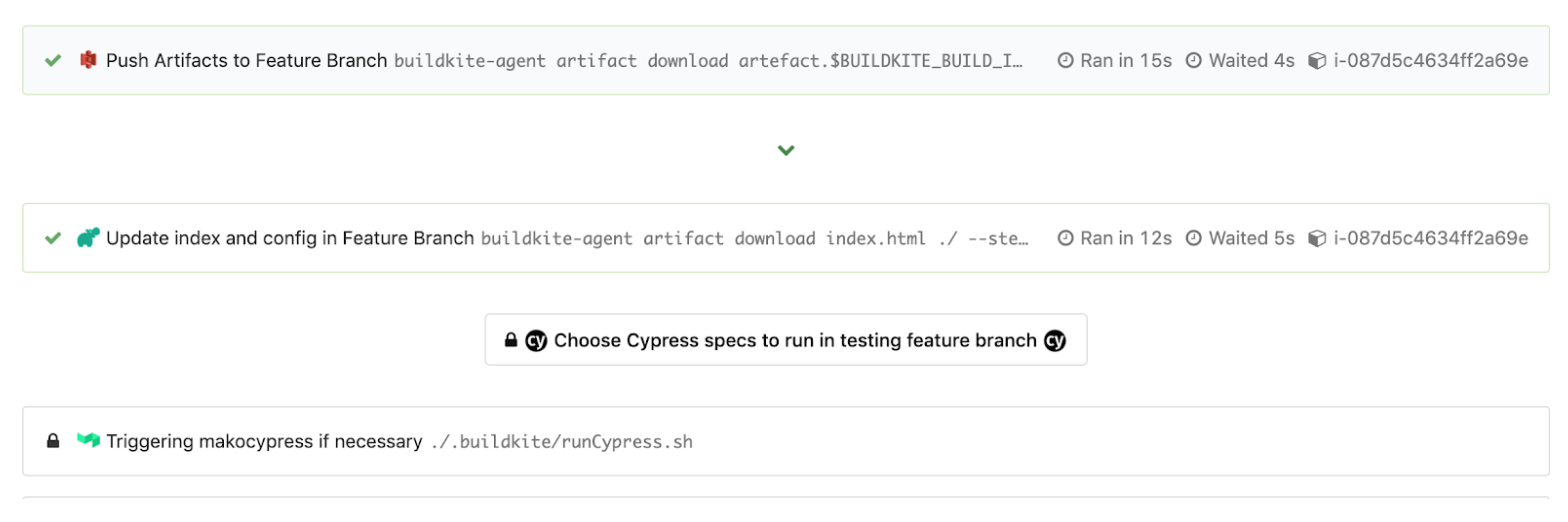Viewport: 1568px width, 522px height.
Task: Click agent cube icon on Push Artifacts row
Action: point(1317,61)
